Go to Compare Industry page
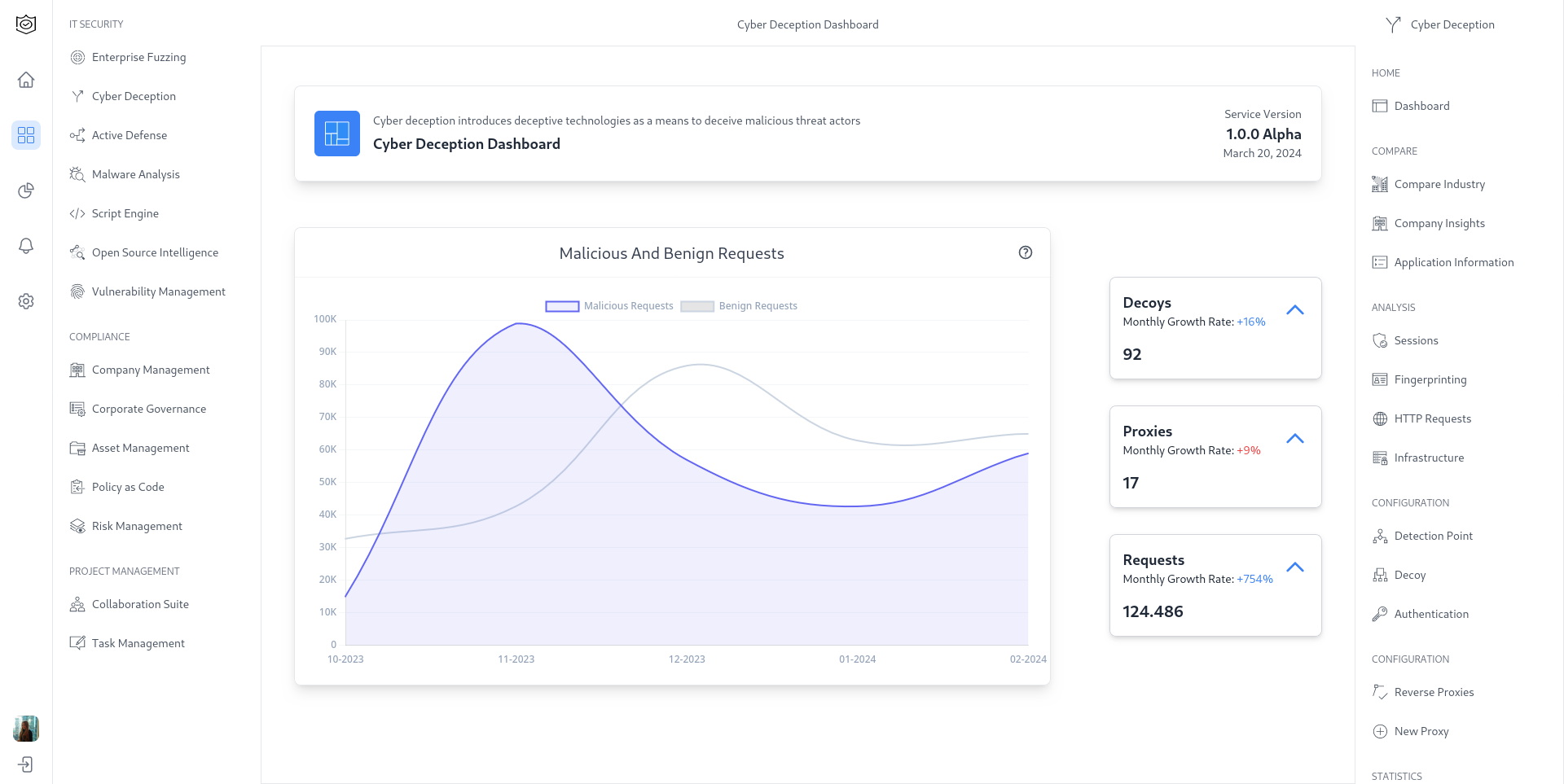This screenshot has width=1564, height=784. 1439,184
